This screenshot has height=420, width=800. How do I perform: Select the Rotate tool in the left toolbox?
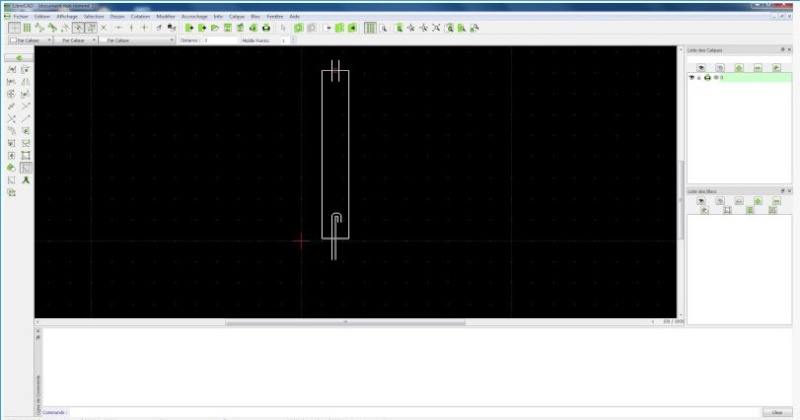click(x=25, y=69)
